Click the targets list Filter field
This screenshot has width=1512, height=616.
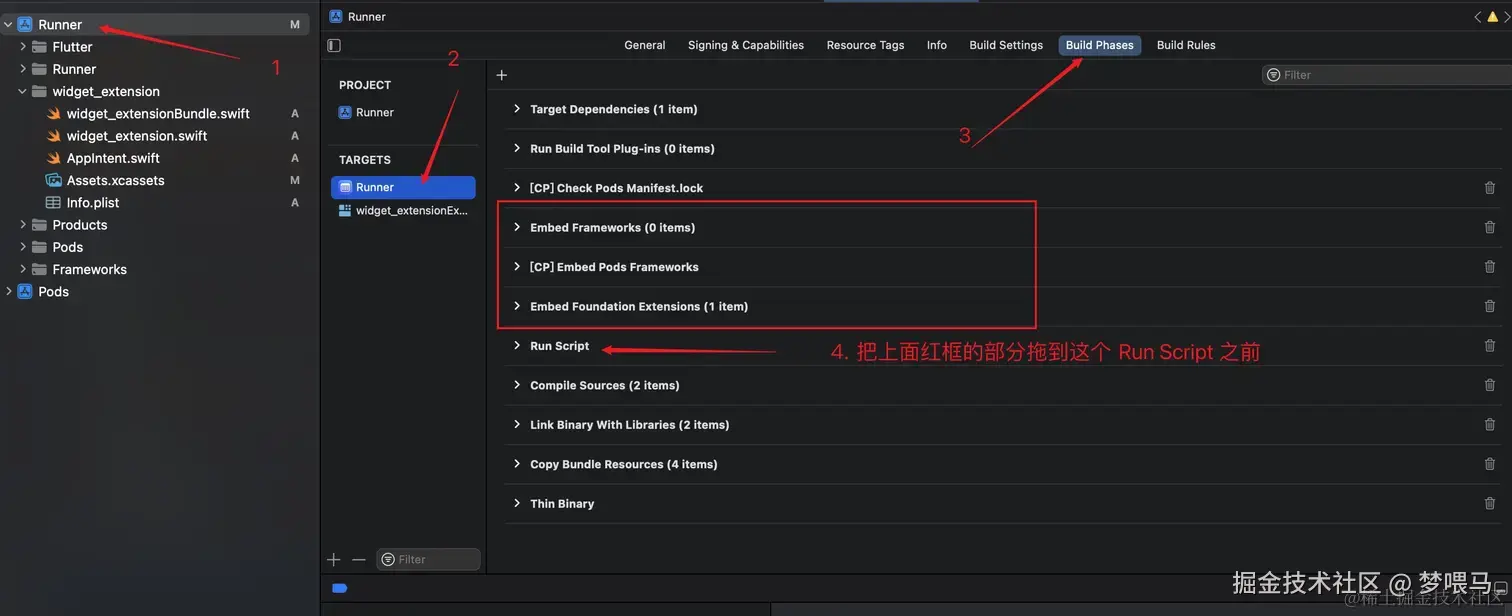(428, 560)
